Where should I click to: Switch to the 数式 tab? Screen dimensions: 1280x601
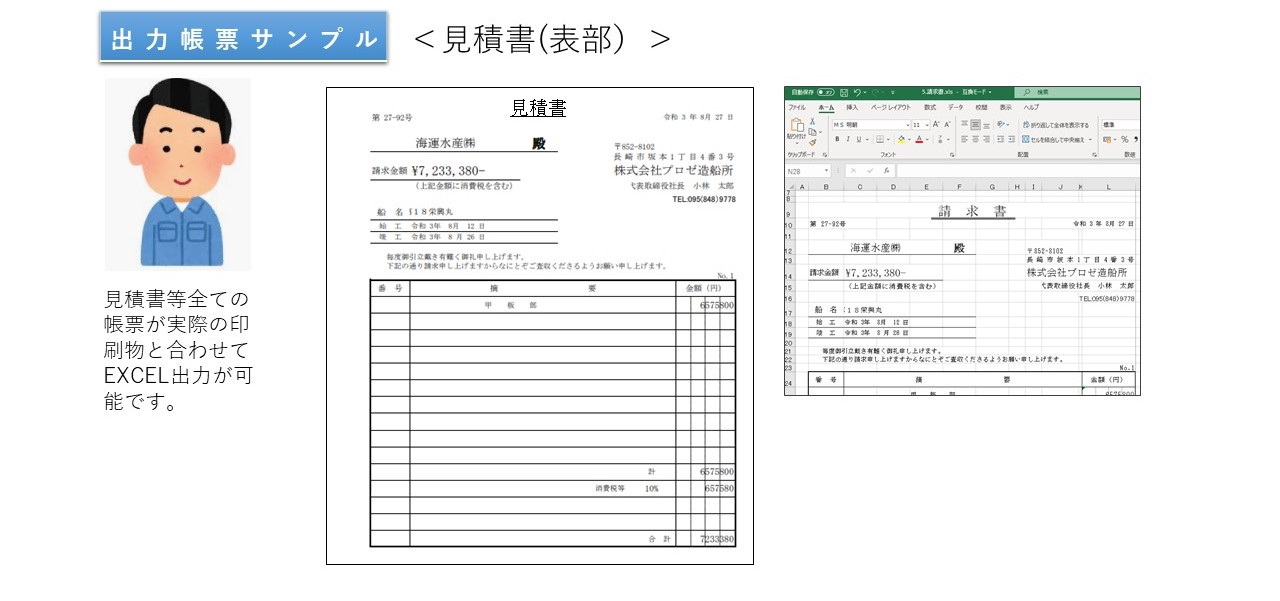click(930, 107)
